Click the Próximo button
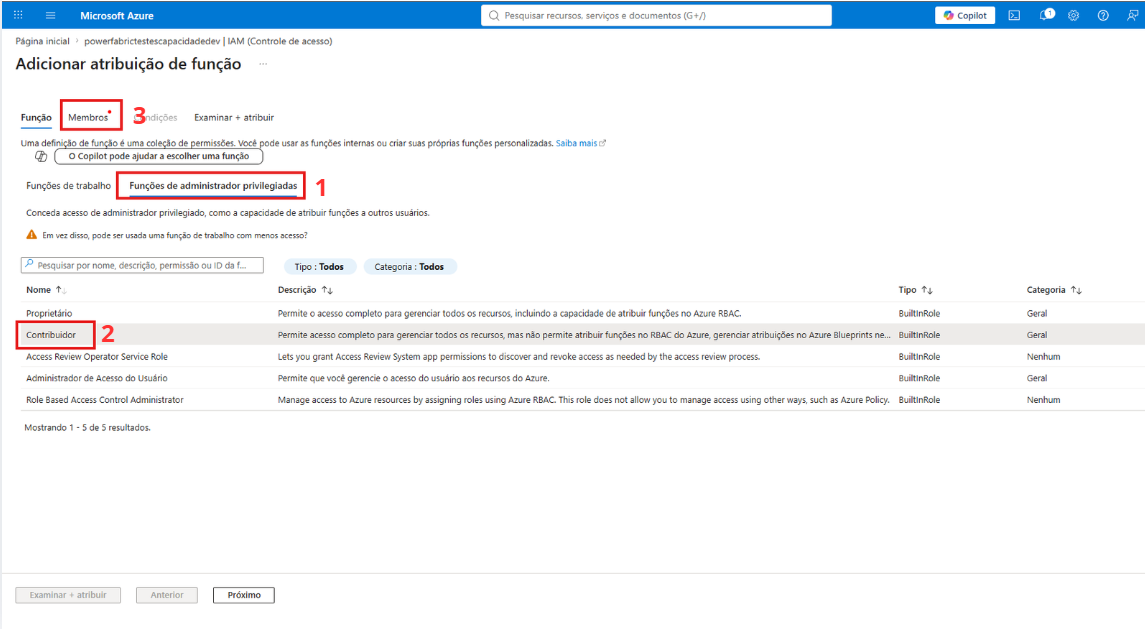This screenshot has height=629, width=1145. pos(244,595)
